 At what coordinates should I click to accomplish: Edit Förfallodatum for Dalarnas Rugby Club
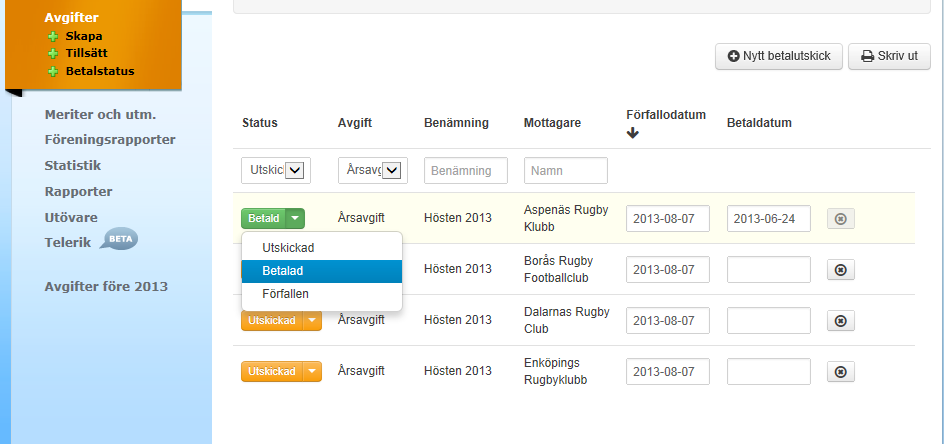coord(668,320)
